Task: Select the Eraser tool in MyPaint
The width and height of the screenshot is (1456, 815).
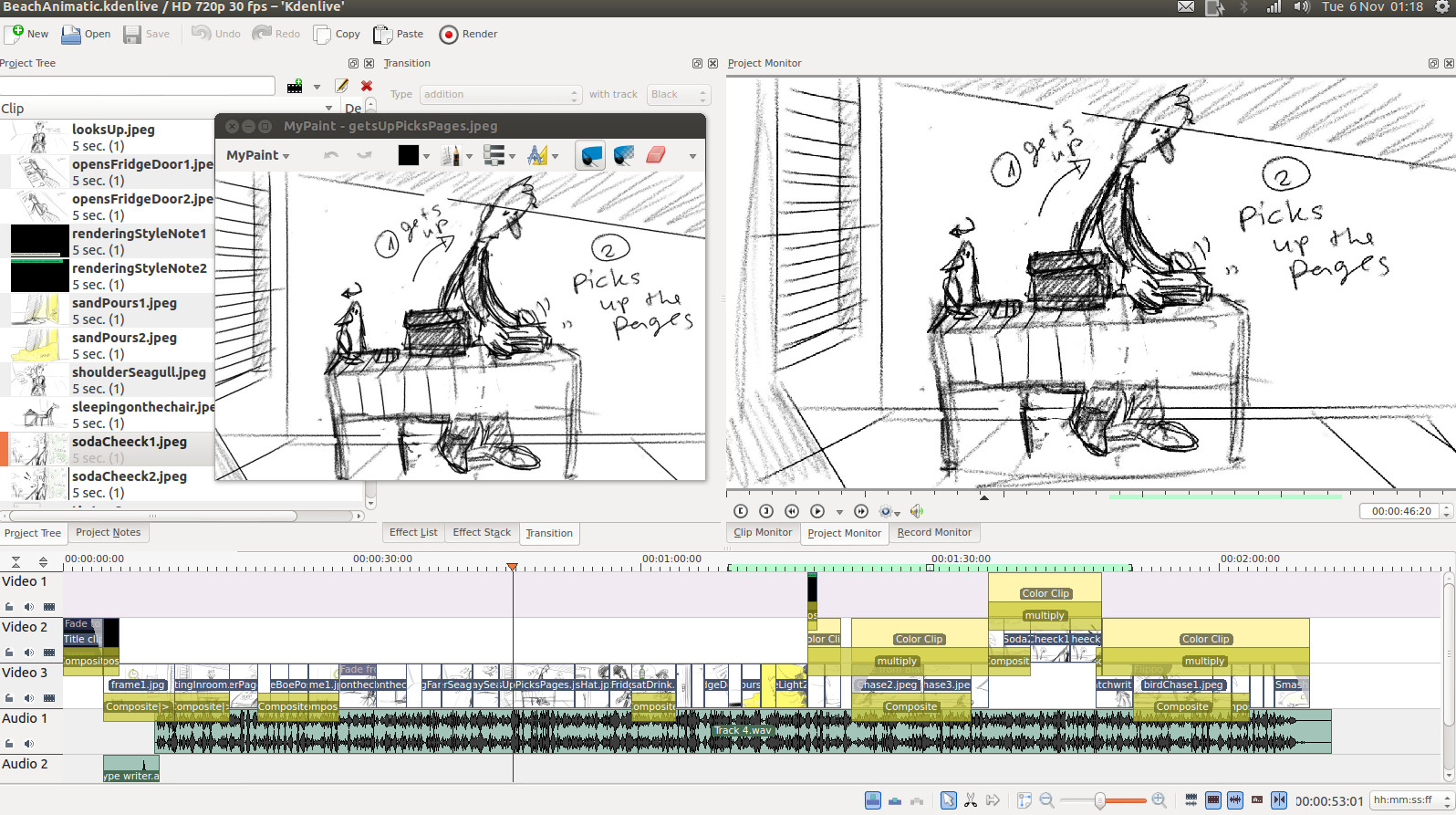Action: point(656,156)
